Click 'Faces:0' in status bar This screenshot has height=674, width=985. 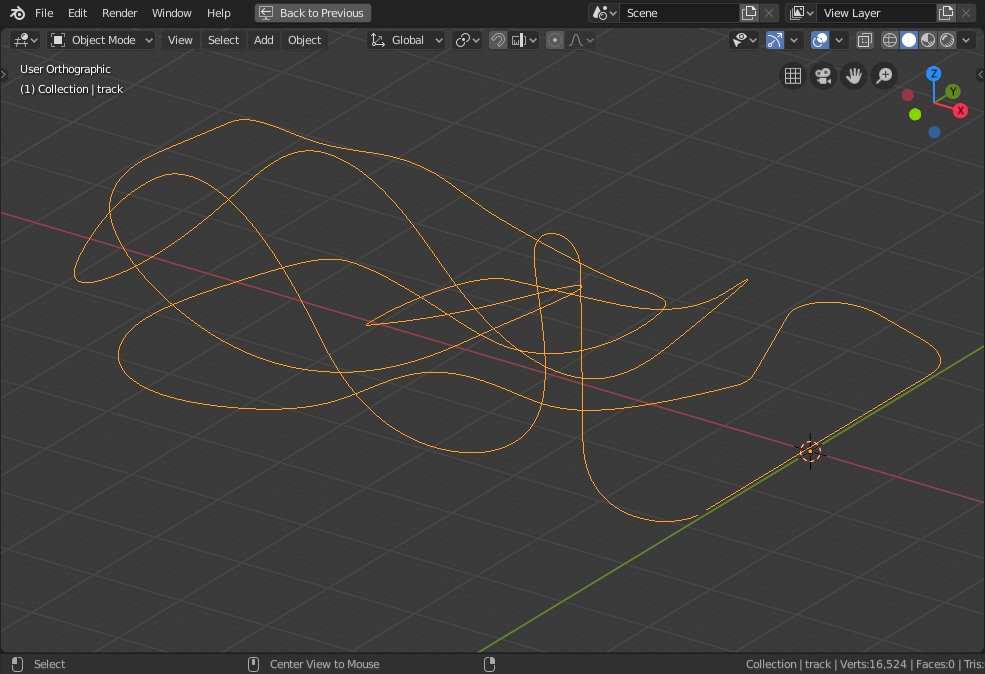click(935, 664)
